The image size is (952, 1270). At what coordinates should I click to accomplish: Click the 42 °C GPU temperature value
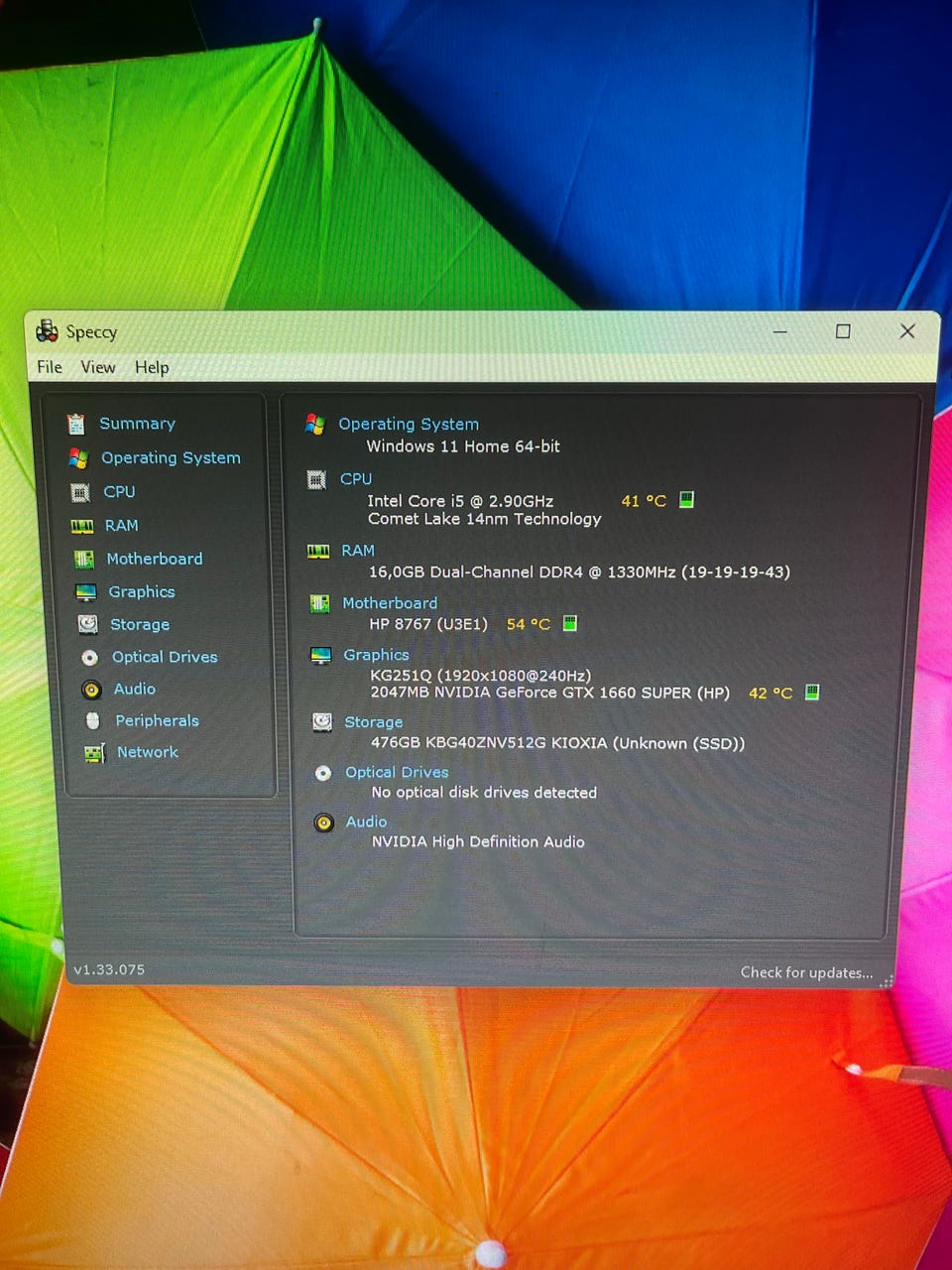[771, 693]
